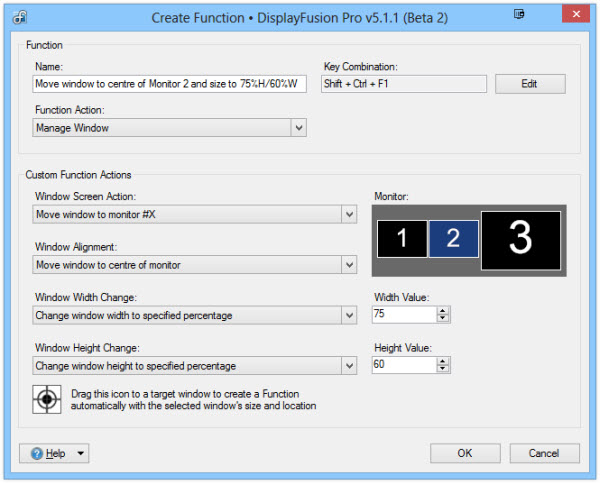The height and width of the screenshot is (483, 600).
Task: Decrease Width Value with down arrow
Action: click(443, 318)
